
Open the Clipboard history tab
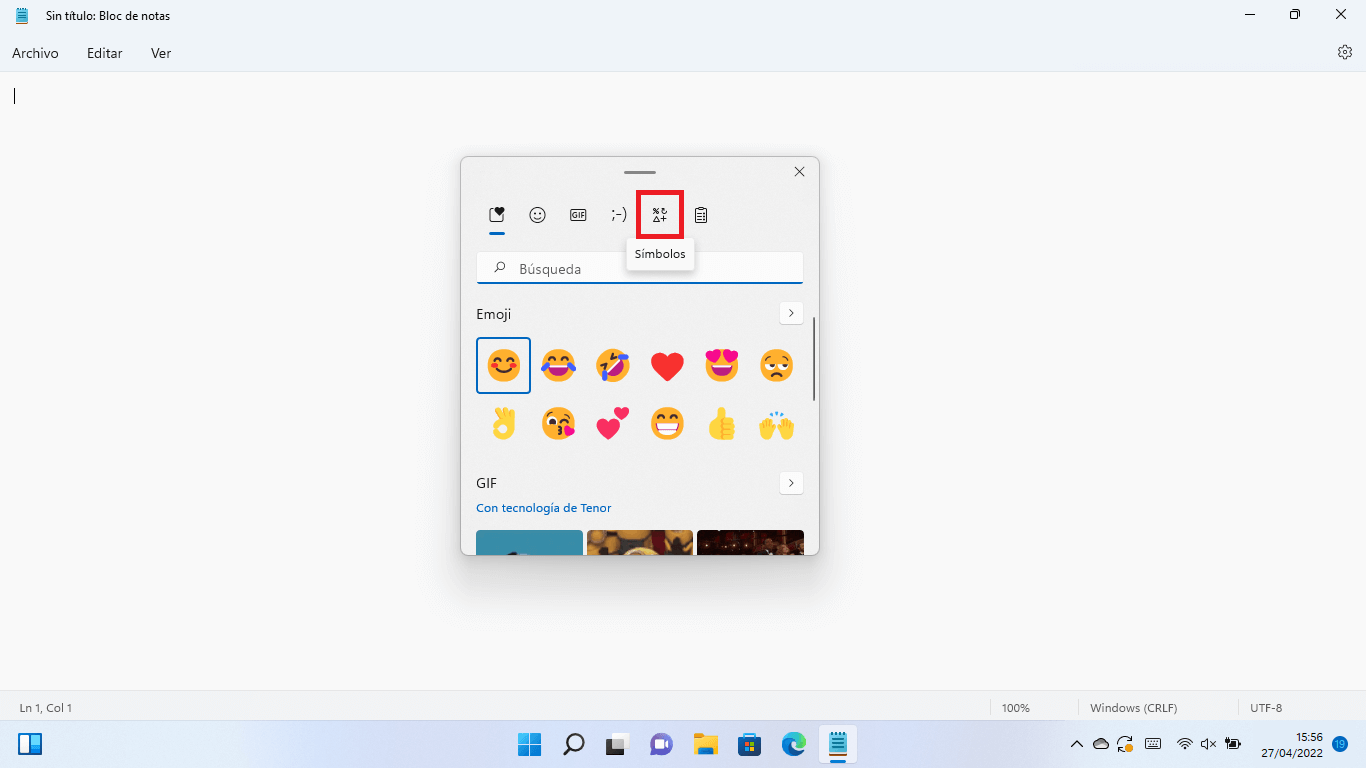click(x=701, y=214)
